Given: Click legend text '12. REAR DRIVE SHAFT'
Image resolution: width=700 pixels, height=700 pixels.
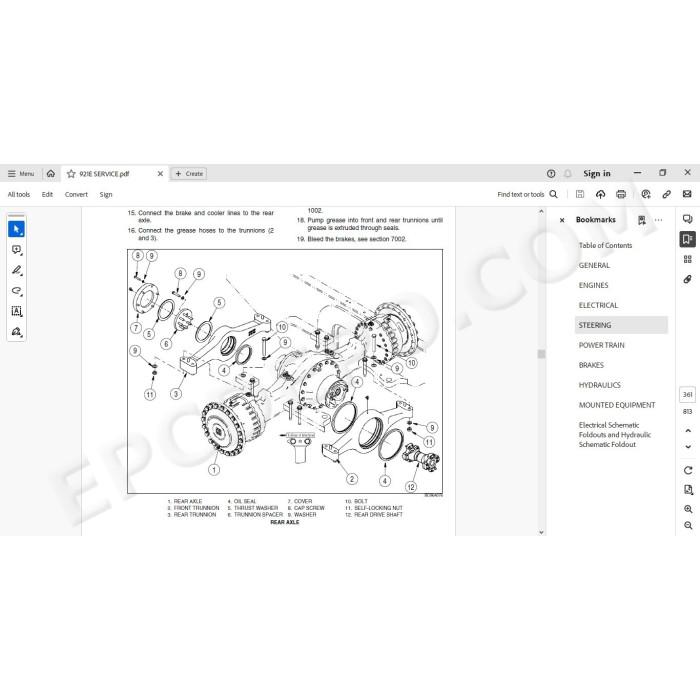Looking at the screenshot, I should click(374, 515).
